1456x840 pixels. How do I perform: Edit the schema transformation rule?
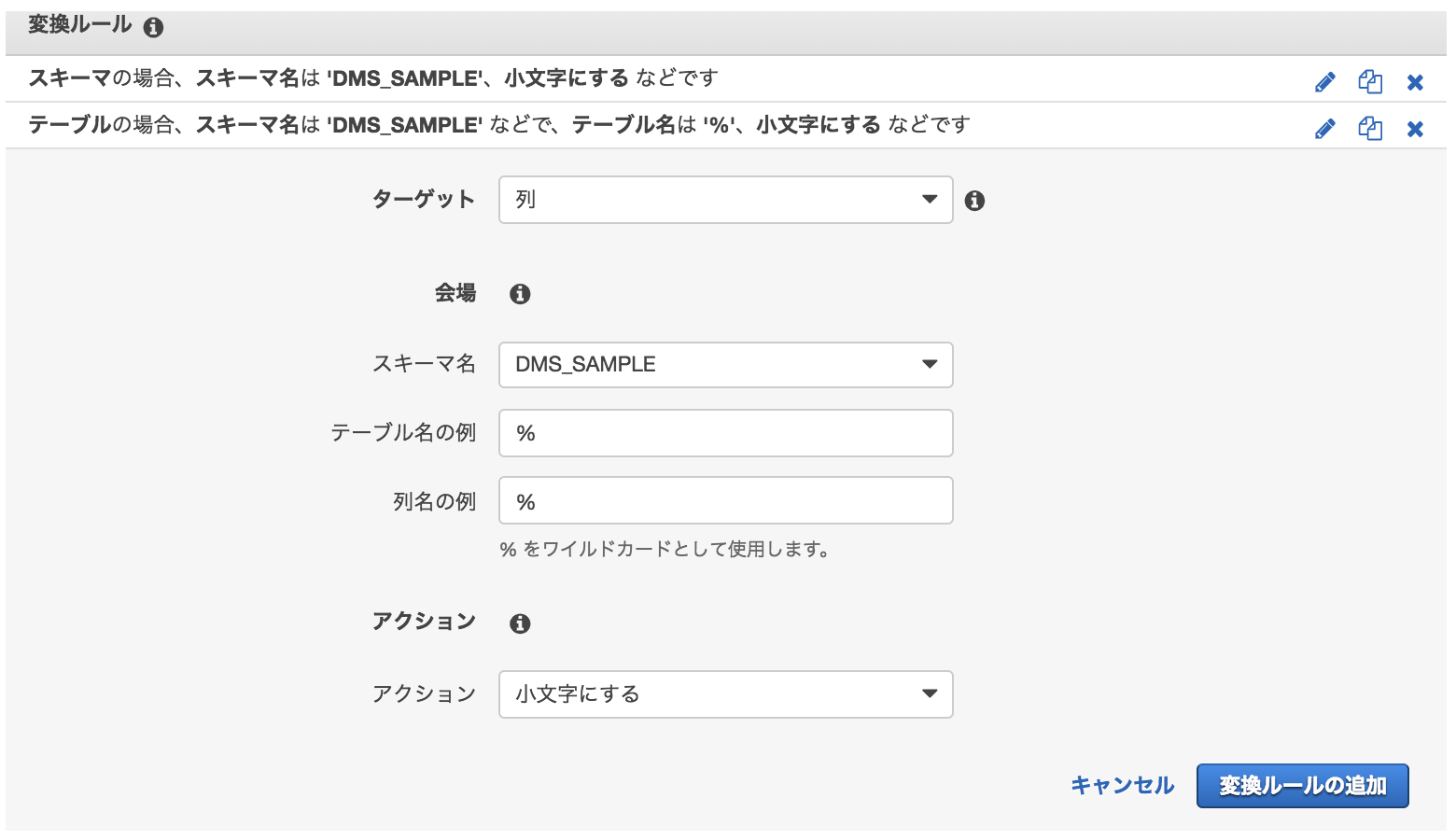tap(1324, 81)
